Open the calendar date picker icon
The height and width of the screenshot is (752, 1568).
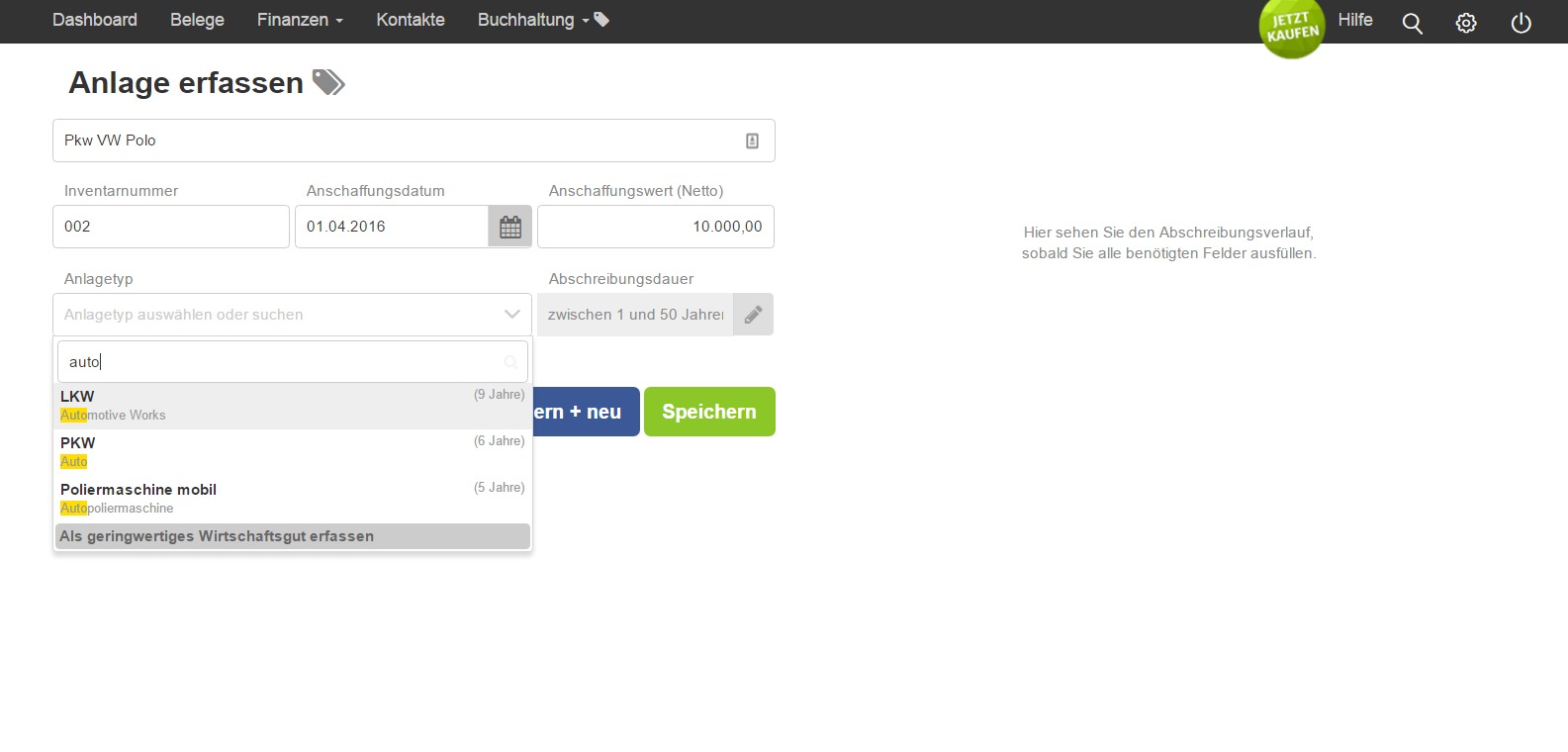click(510, 227)
